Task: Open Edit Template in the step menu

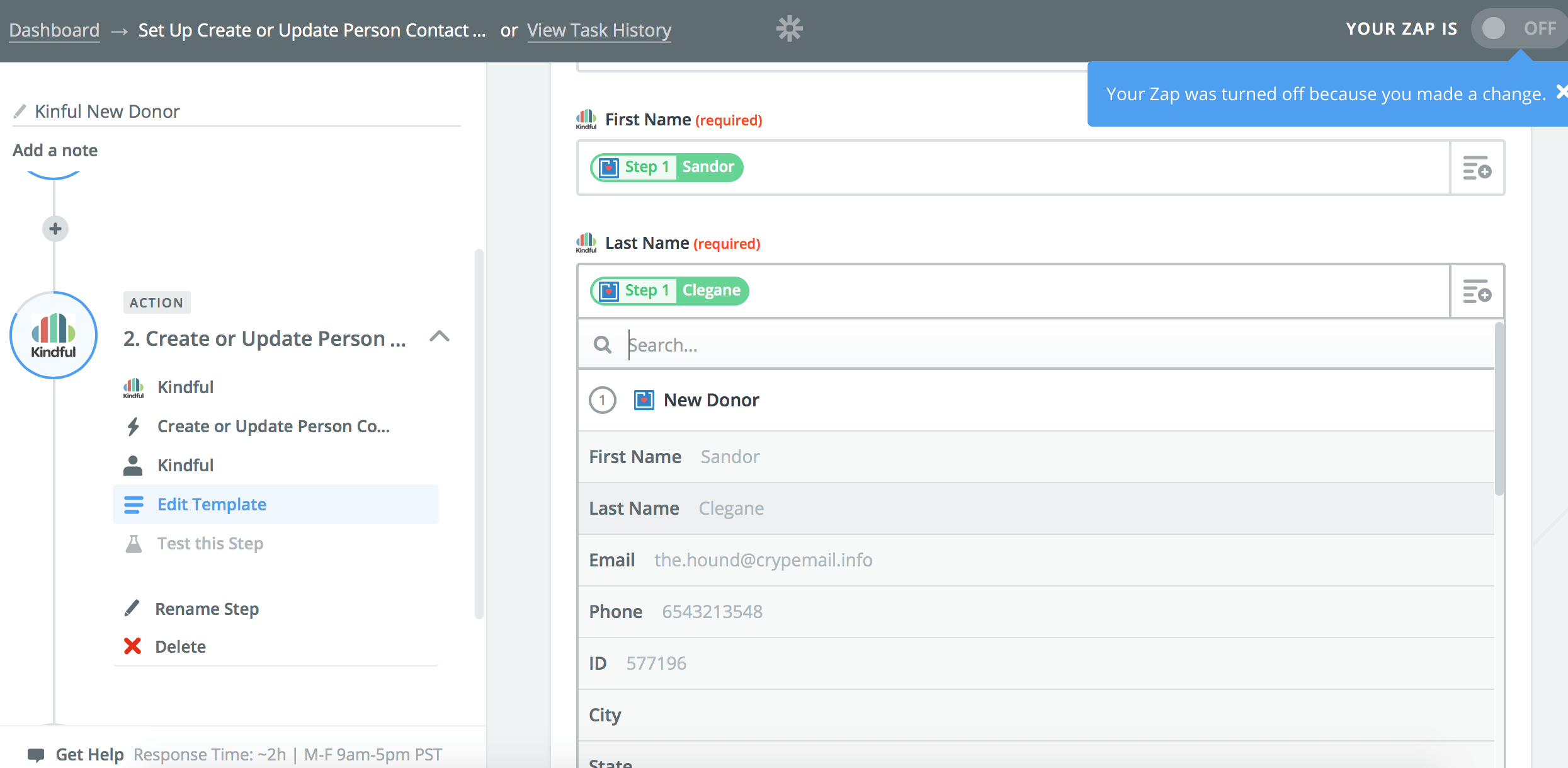Action: 212,504
